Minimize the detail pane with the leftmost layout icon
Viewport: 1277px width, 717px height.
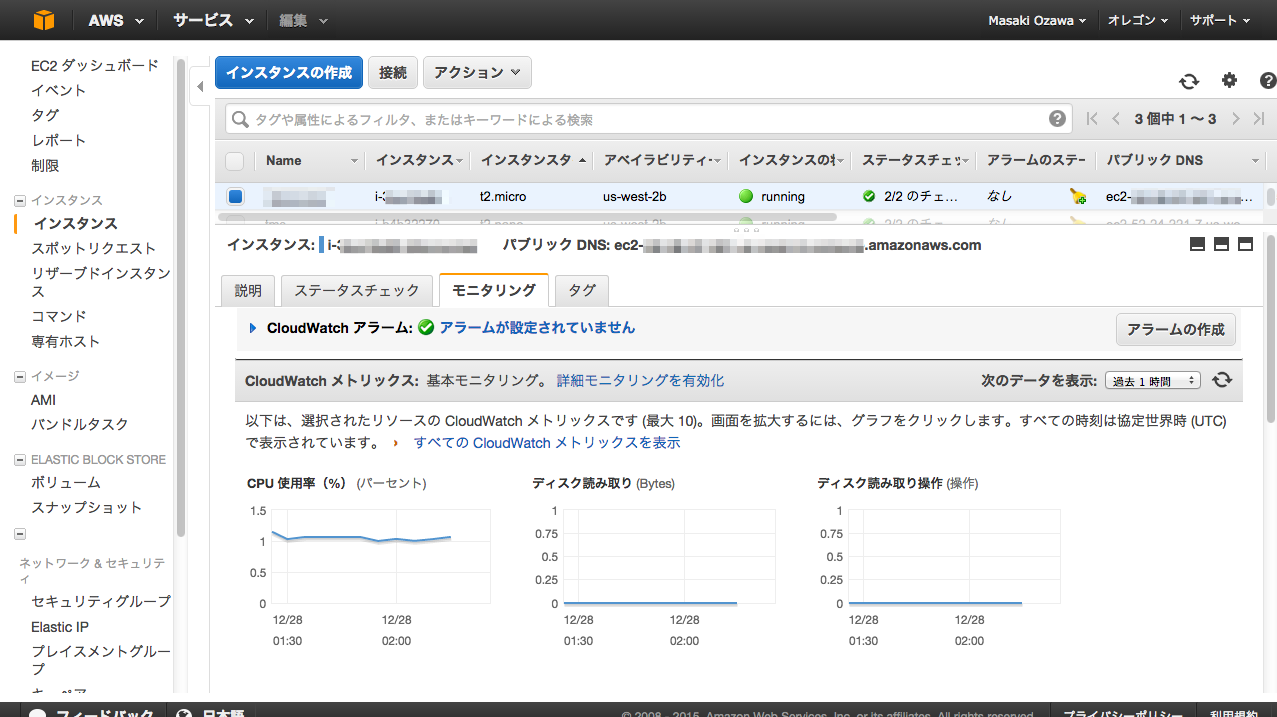[x=1197, y=244]
